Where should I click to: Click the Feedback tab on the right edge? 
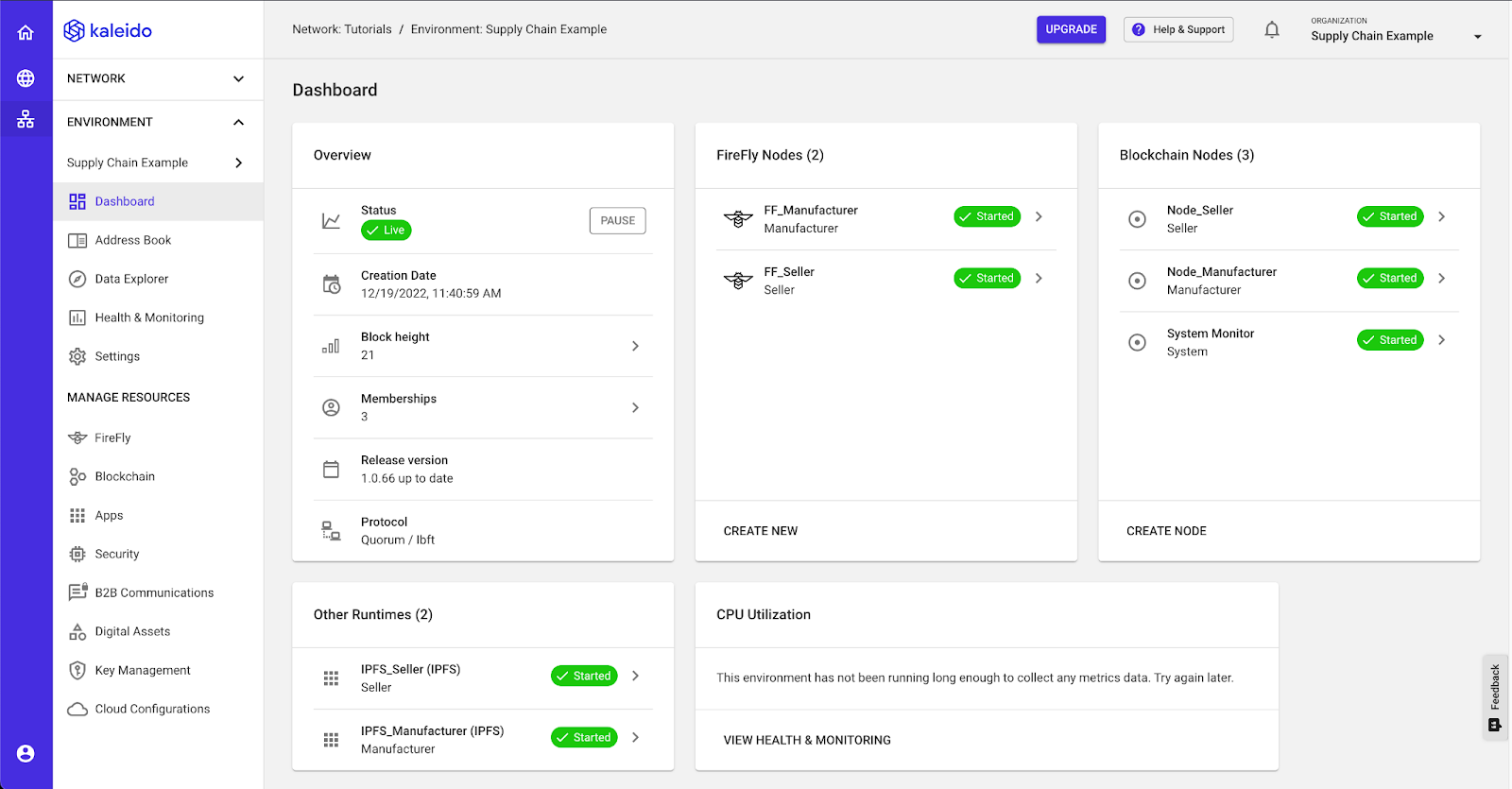[x=1495, y=697]
